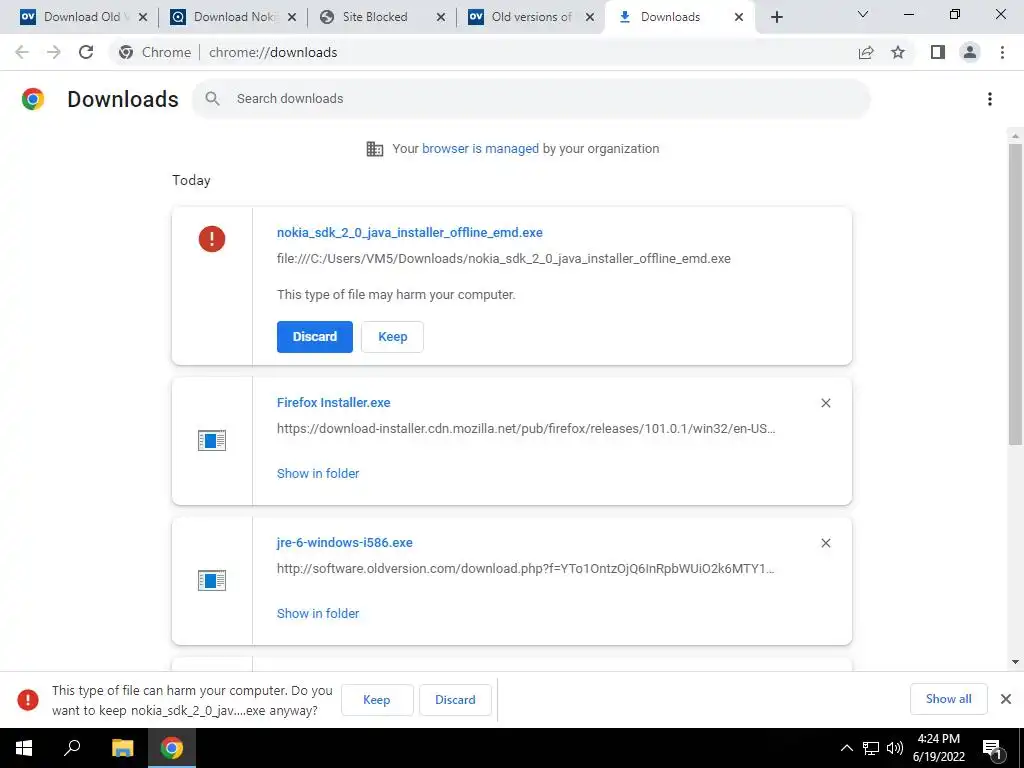Close the Download Nokia tab

pyautogui.click(x=292, y=17)
